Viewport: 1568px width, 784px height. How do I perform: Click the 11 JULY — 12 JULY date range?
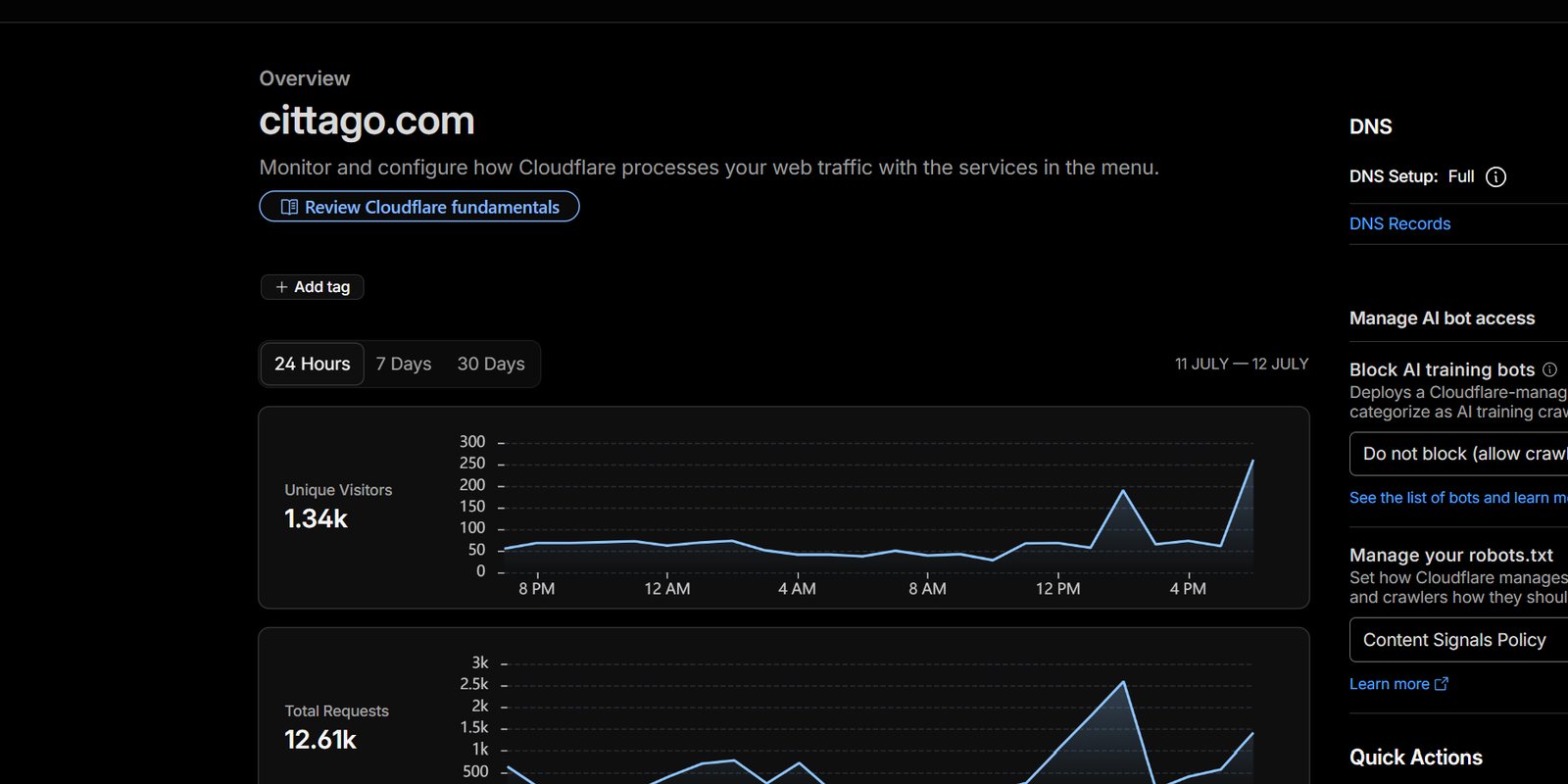[1242, 364]
